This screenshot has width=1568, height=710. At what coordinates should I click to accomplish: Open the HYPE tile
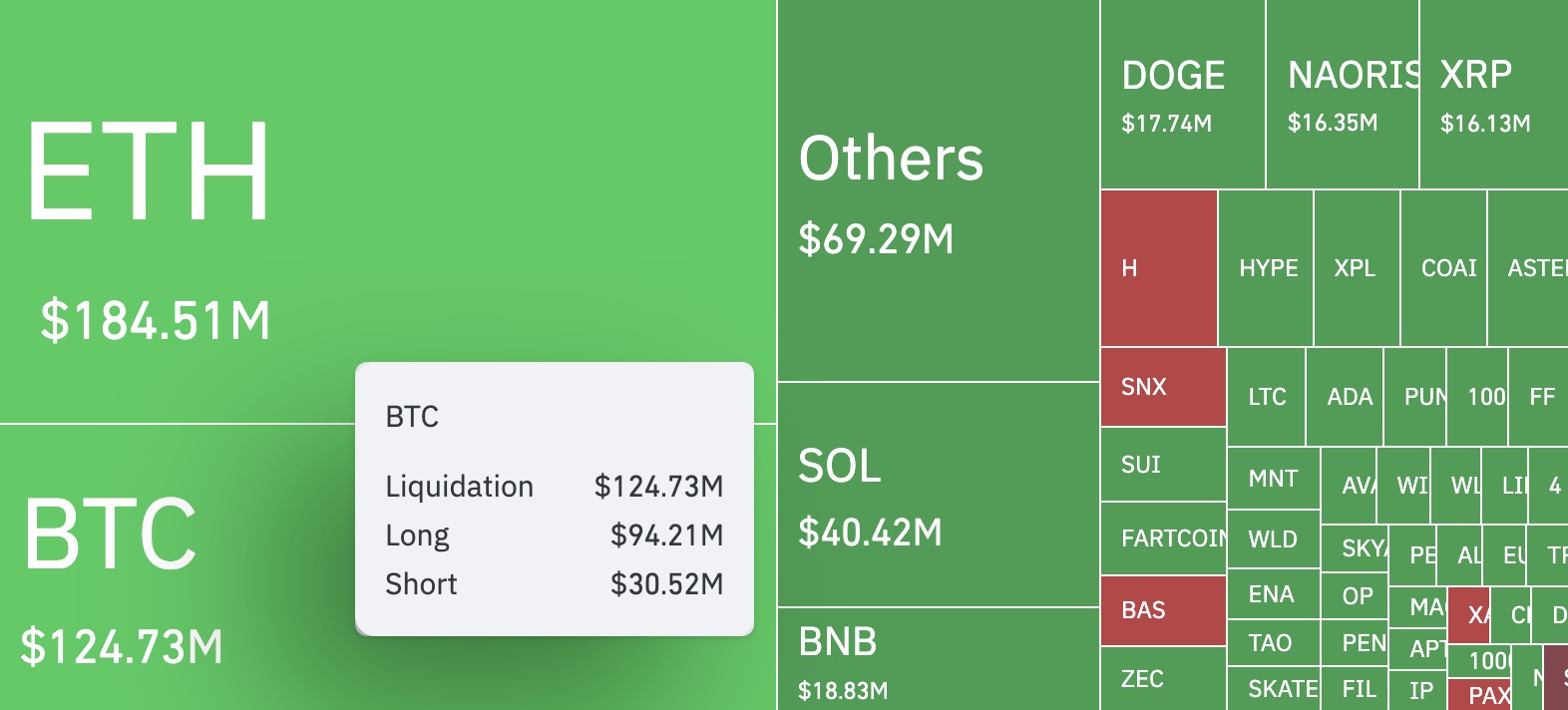point(1266,268)
